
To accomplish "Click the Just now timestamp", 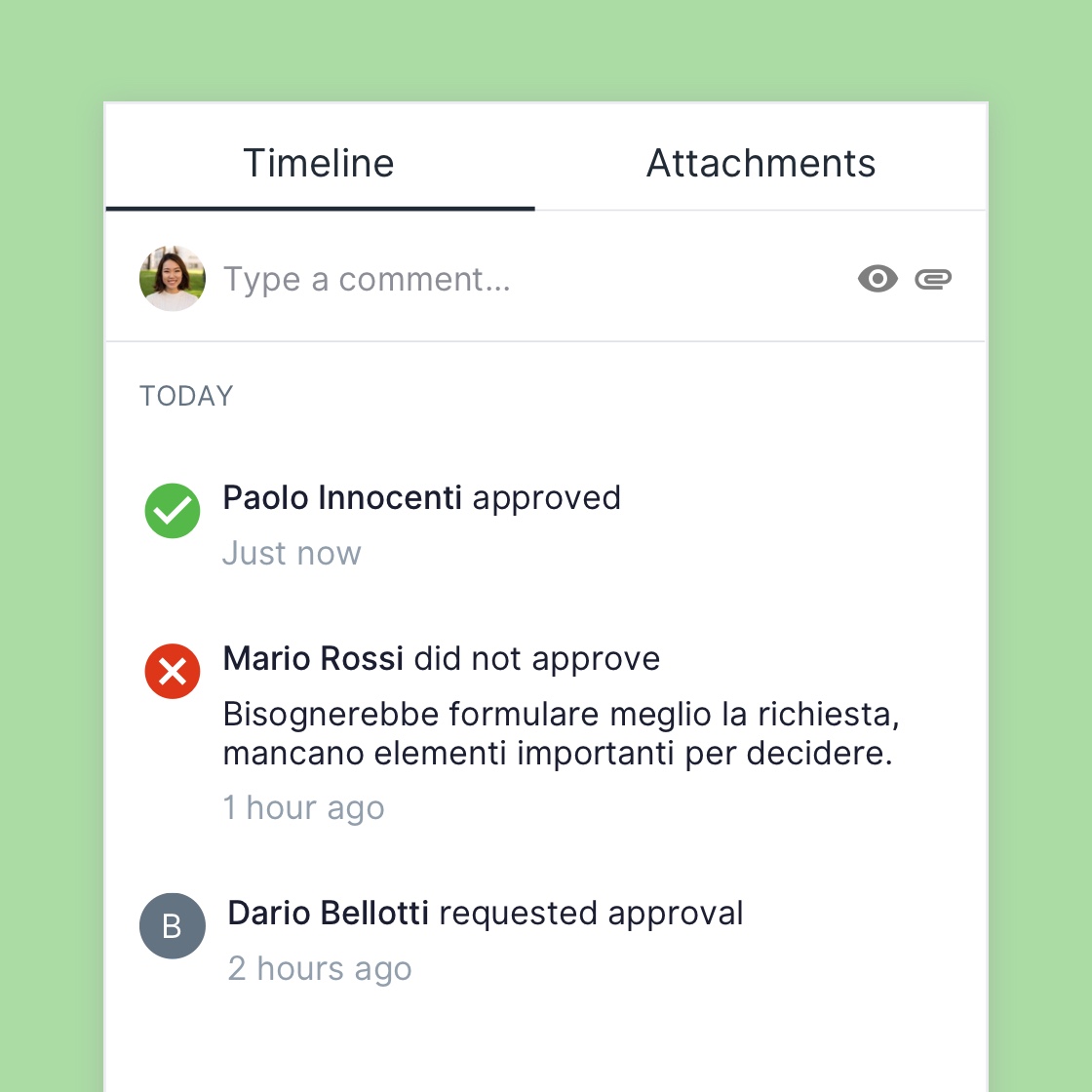I will pos(292,554).
